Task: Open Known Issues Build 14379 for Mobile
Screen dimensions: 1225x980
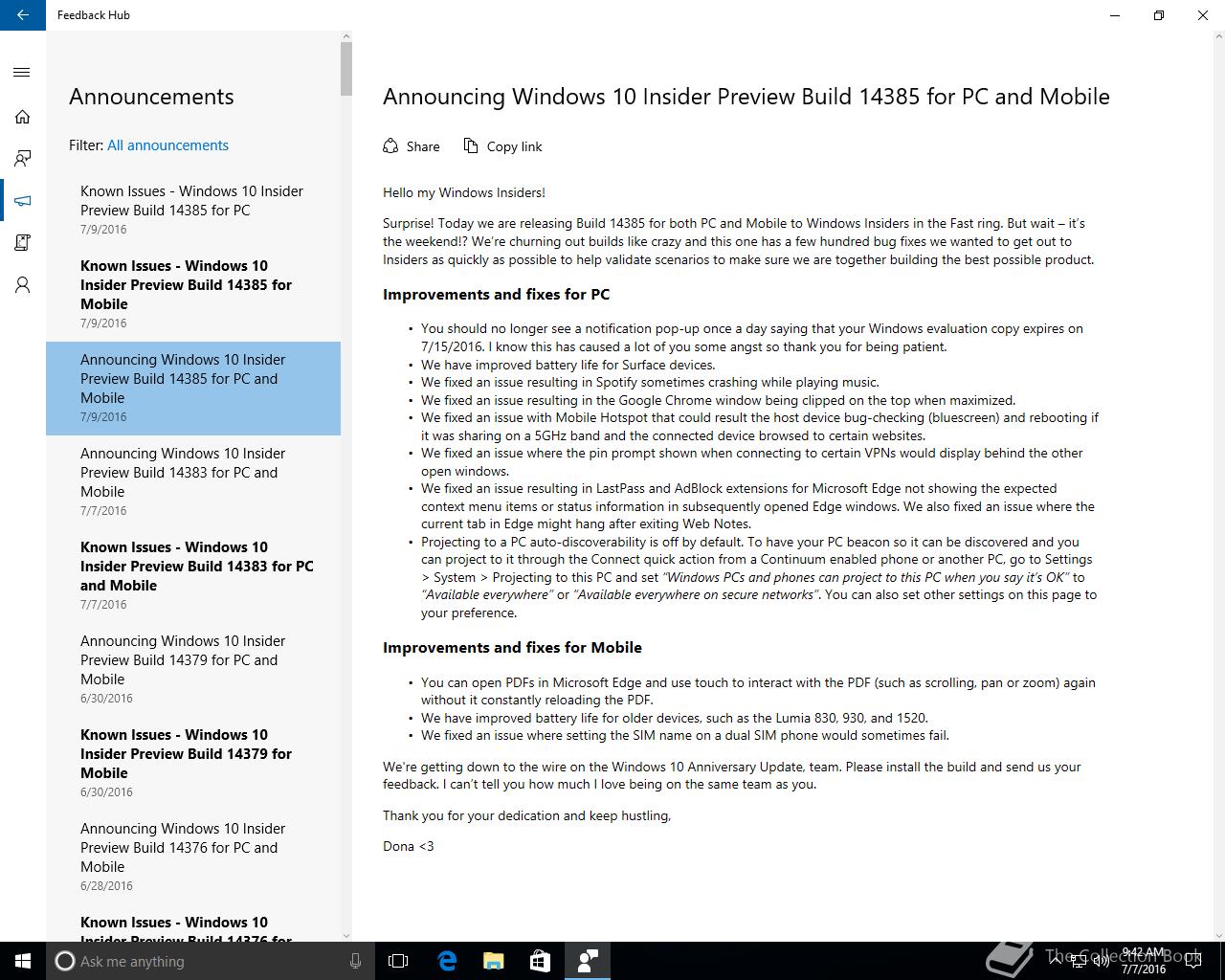Action: point(193,764)
